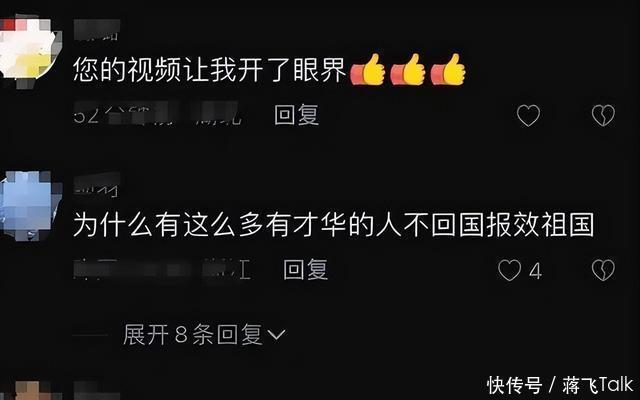The width and height of the screenshot is (640, 400).
Task: Select the comment text 为什么有这么多有才华的人不回国报效祖国
Action: pyautogui.click(x=333, y=225)
